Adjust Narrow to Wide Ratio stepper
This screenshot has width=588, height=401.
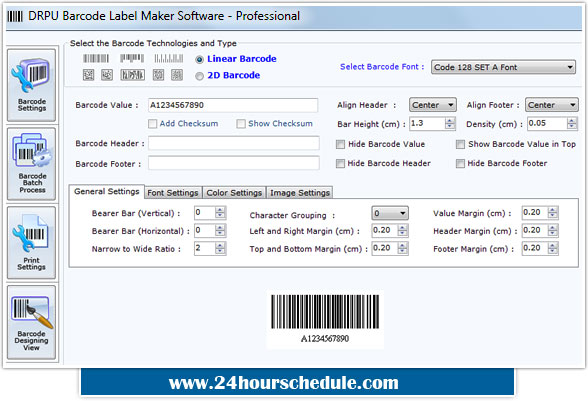click(220, 248)
